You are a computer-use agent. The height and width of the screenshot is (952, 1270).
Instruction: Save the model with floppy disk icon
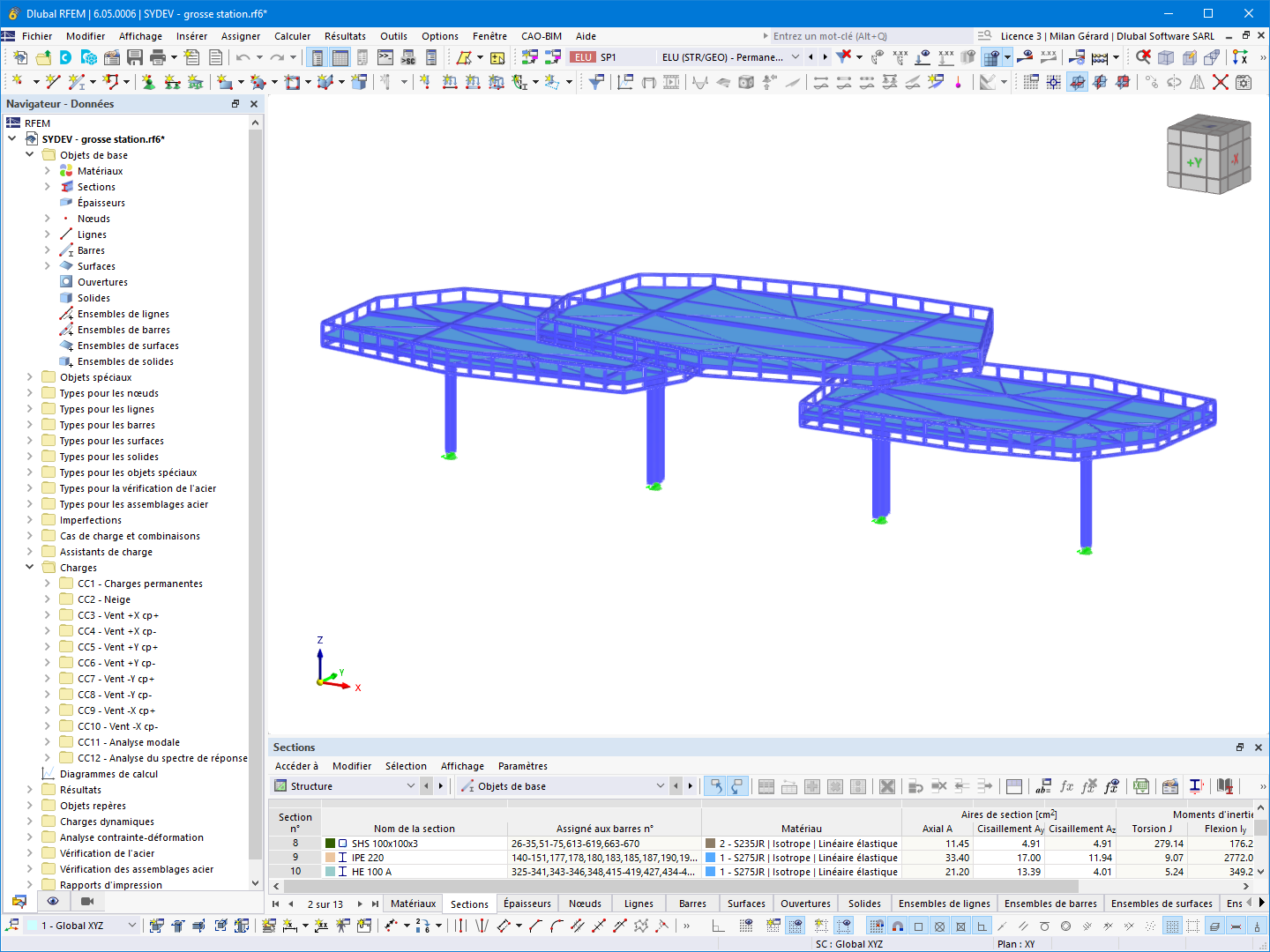tap(135, 57)
